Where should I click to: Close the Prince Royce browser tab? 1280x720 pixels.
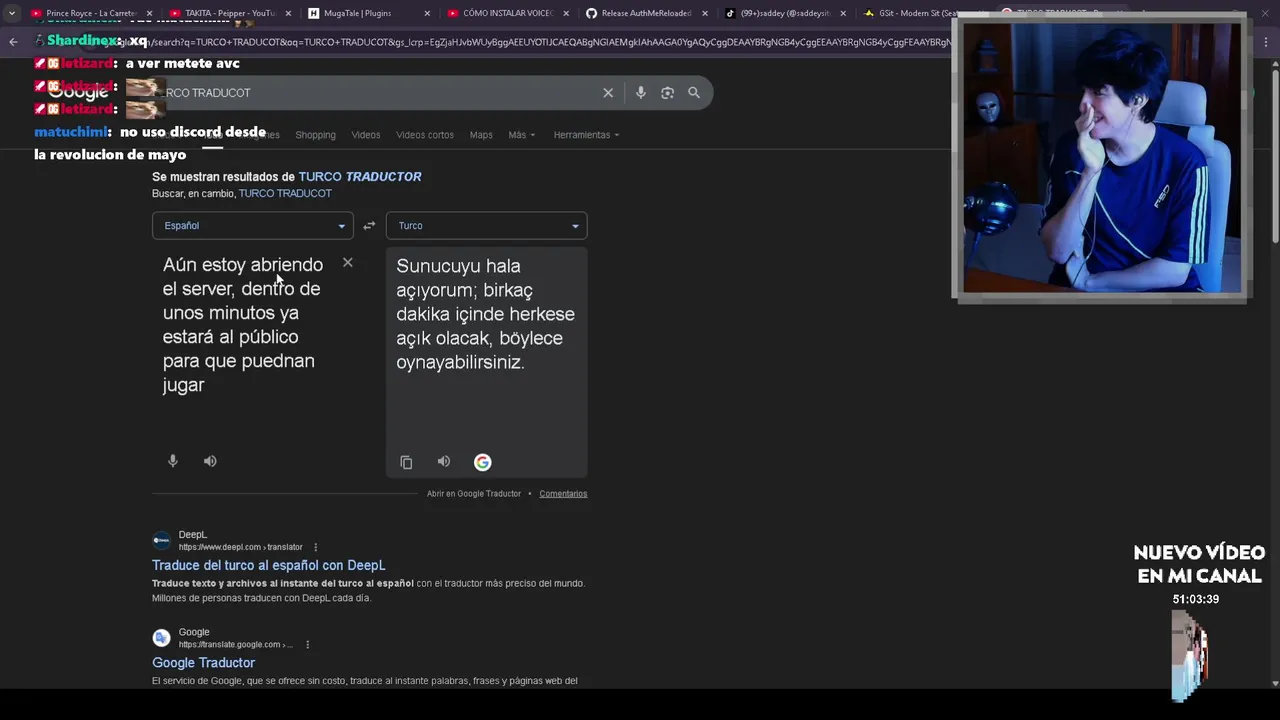click(x=149, y=14)
